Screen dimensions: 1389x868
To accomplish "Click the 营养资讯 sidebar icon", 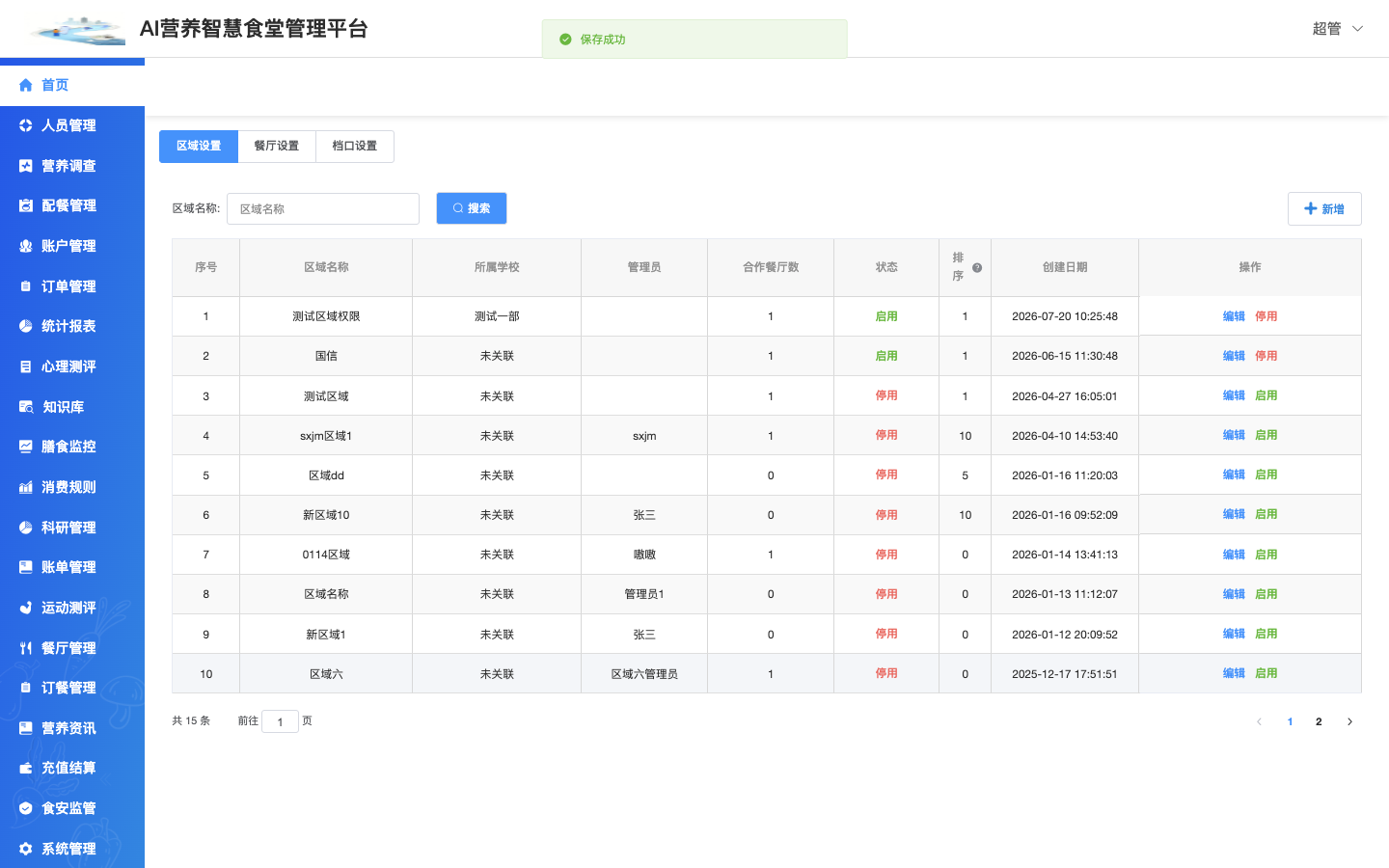I will (26, 728).
